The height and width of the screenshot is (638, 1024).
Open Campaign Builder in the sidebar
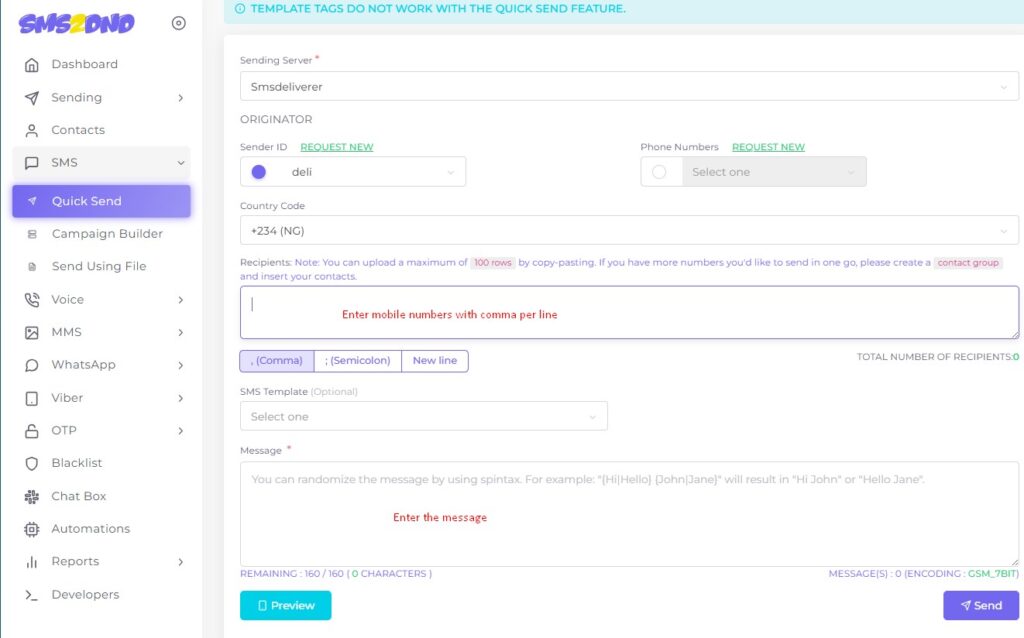pos(106,234)
